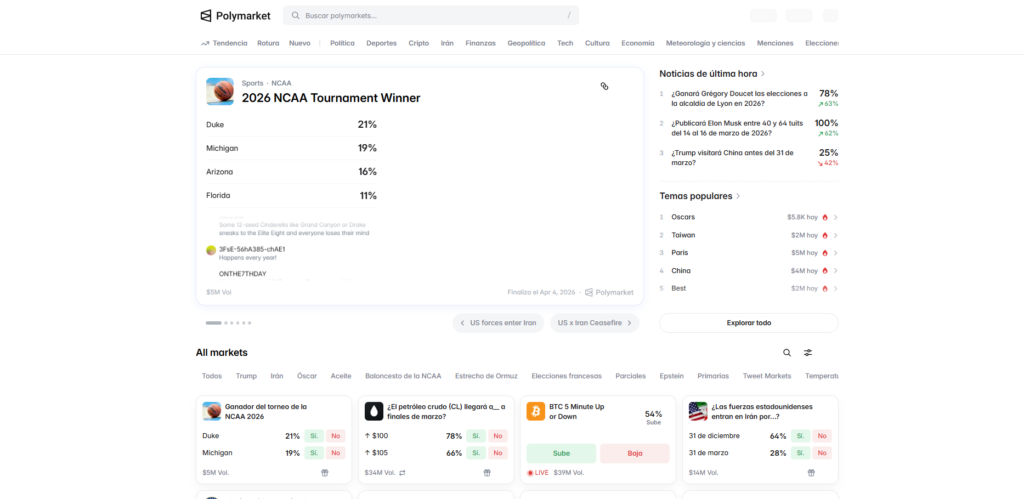Viewport: 1024px width, 499px height.
Task: Go to next market US x Iran Ceasefire
Action: [594, 323]
